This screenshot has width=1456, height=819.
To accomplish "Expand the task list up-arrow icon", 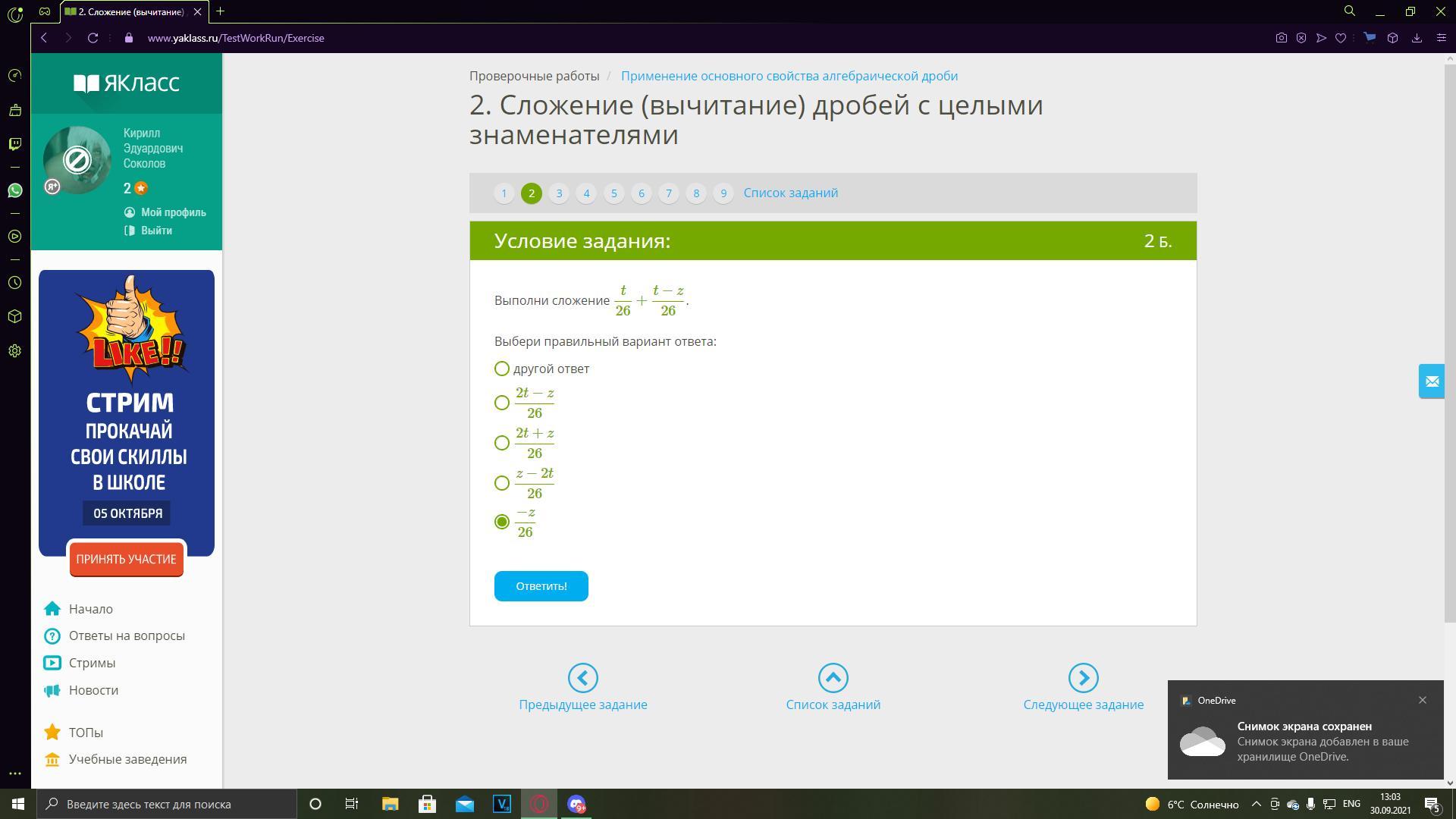I will (833, 678).
